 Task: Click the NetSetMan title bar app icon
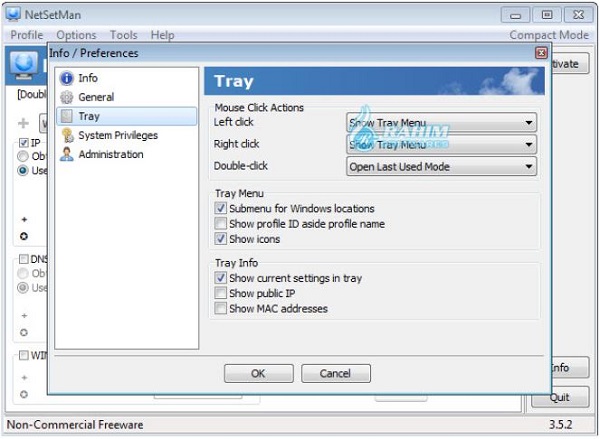[x=13, y=15]
